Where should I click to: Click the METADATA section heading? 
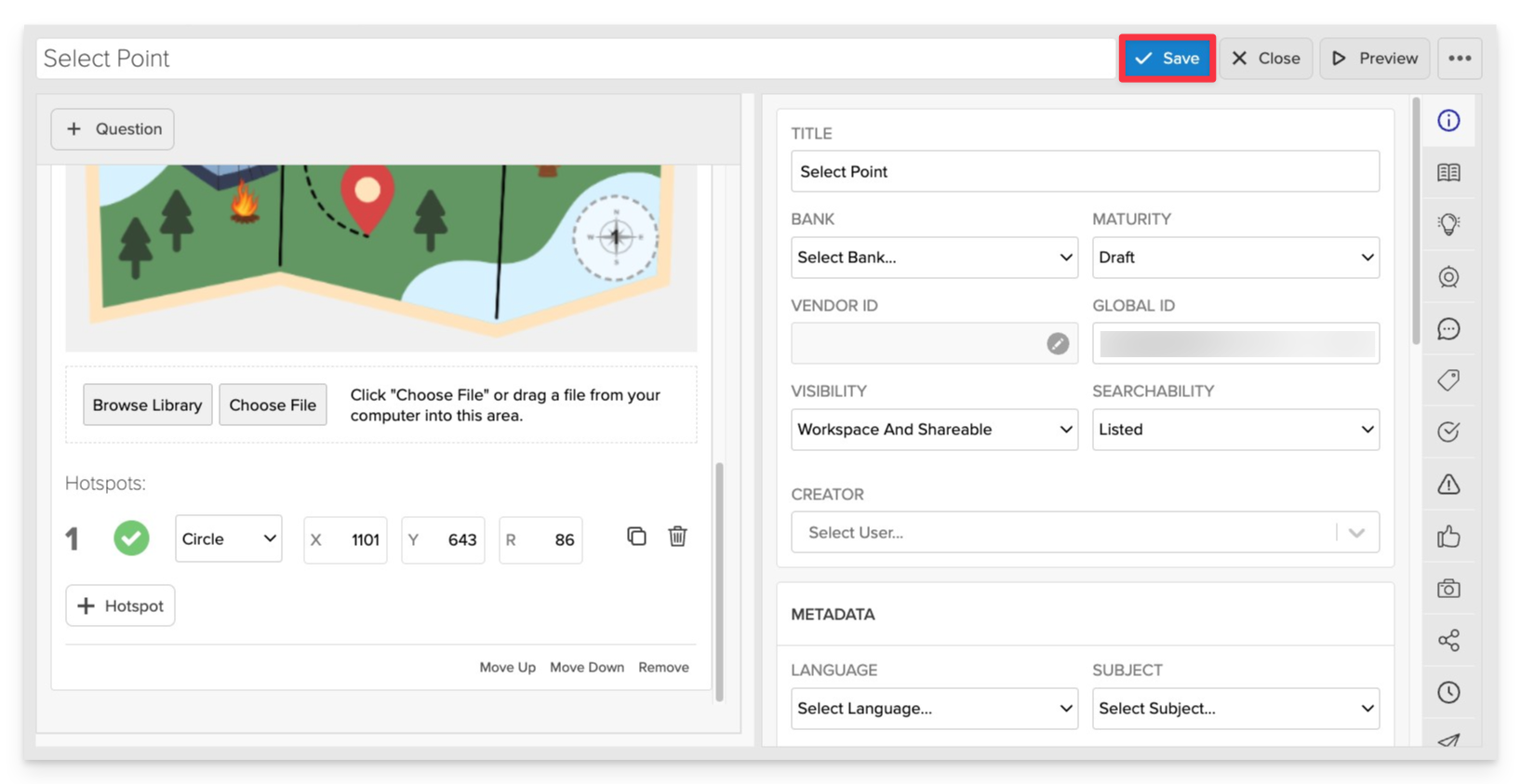[833, 614]
